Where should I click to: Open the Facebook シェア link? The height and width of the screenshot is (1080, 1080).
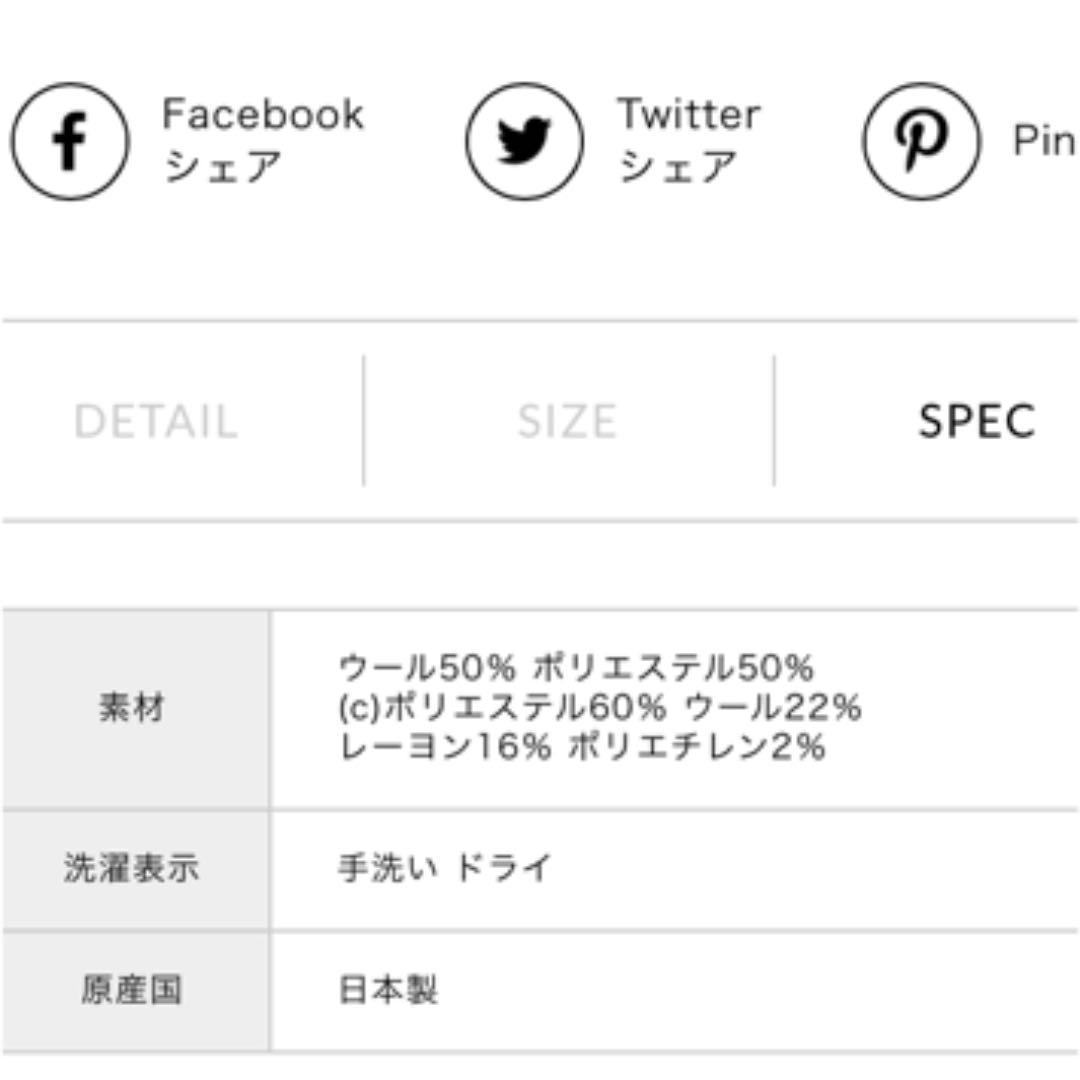pyautogui.click(x=262, y=141)
